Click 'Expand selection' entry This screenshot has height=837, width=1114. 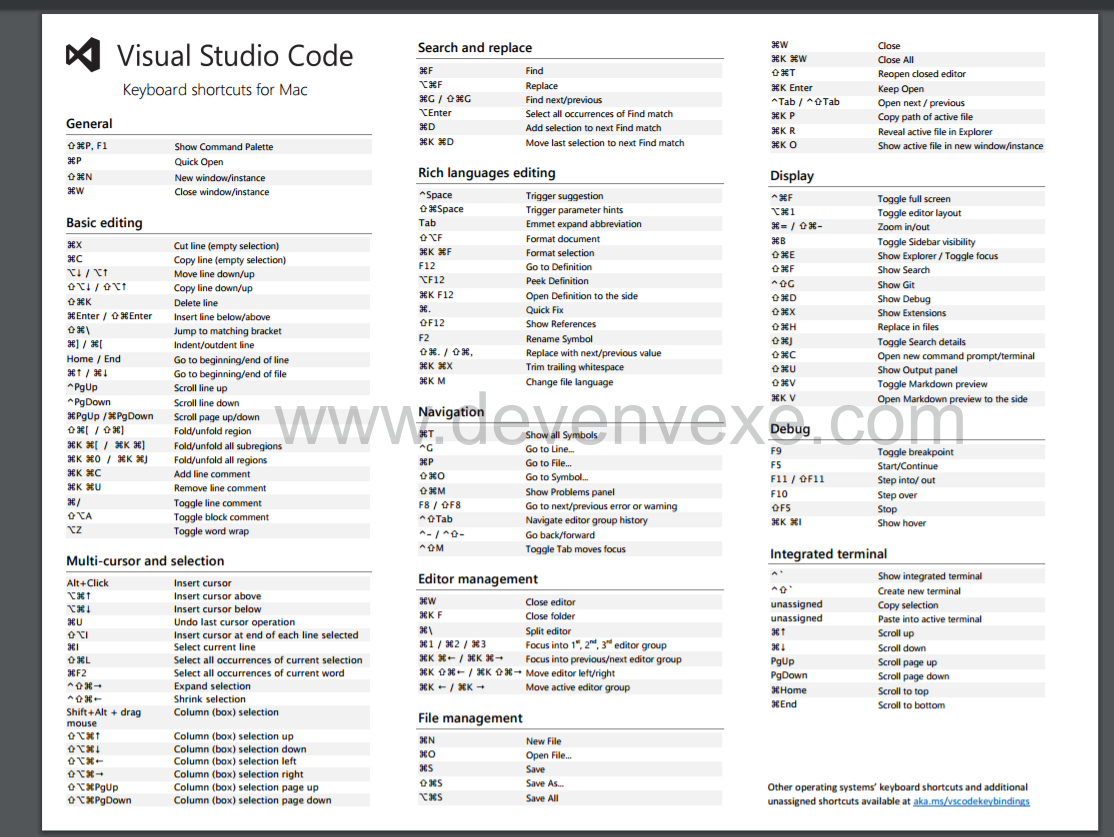pos(212,686)
